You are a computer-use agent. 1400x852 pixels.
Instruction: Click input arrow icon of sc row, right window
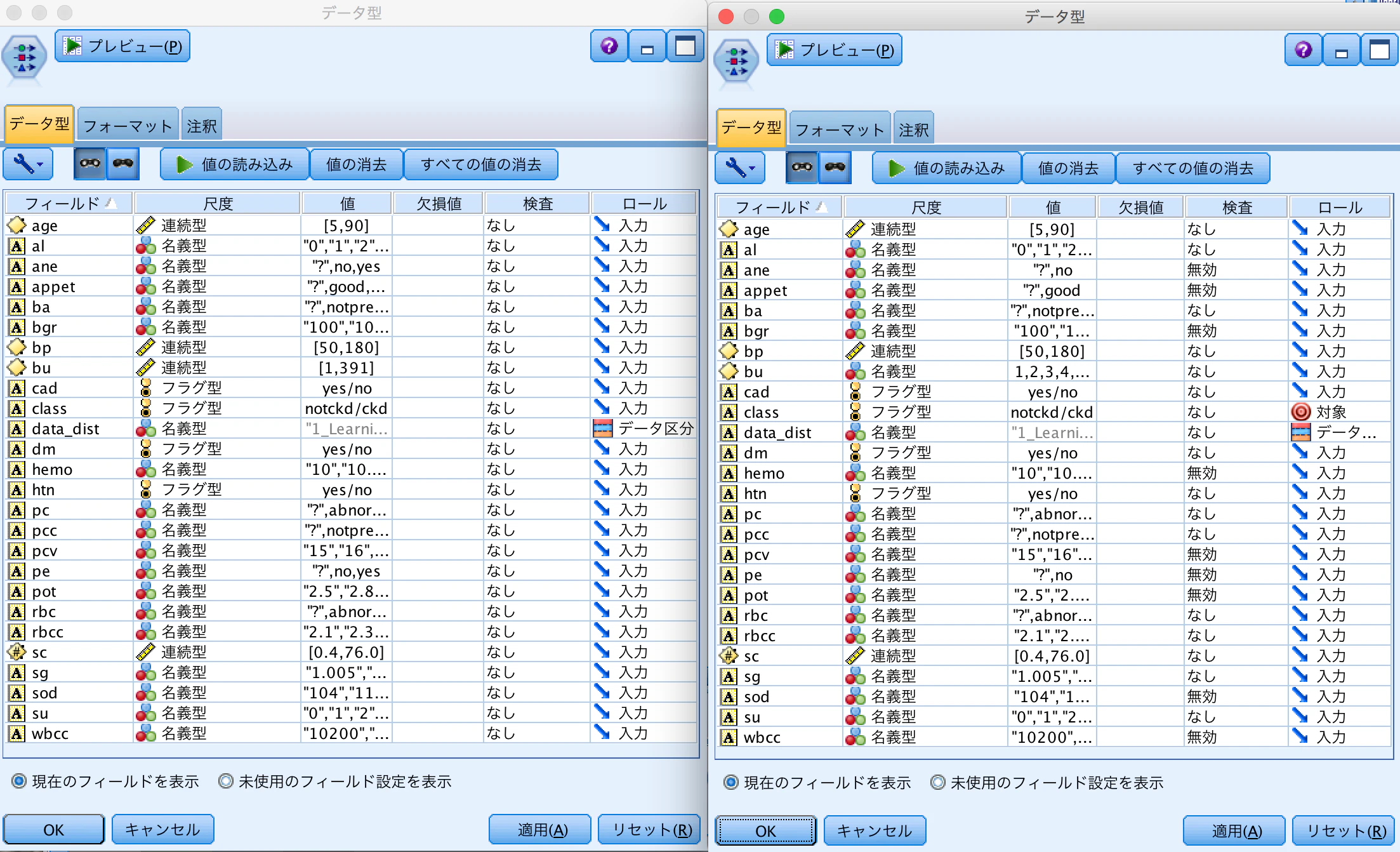pyautogui.click(x=1301, y=656)
